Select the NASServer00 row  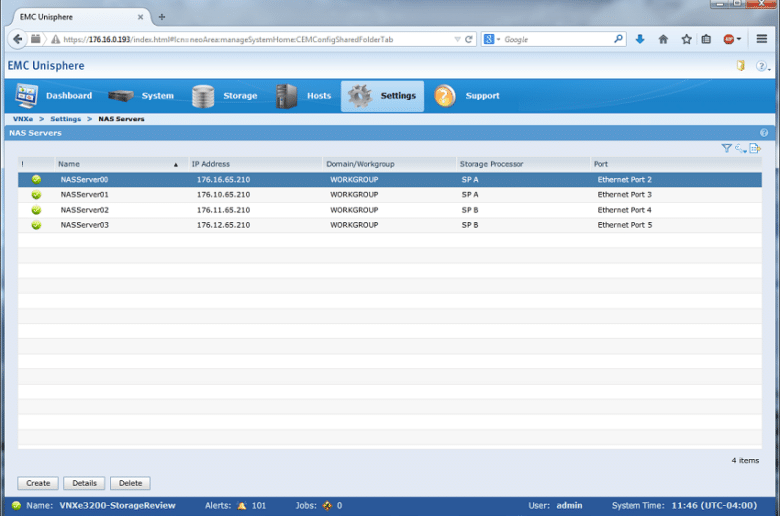point(390,180)
